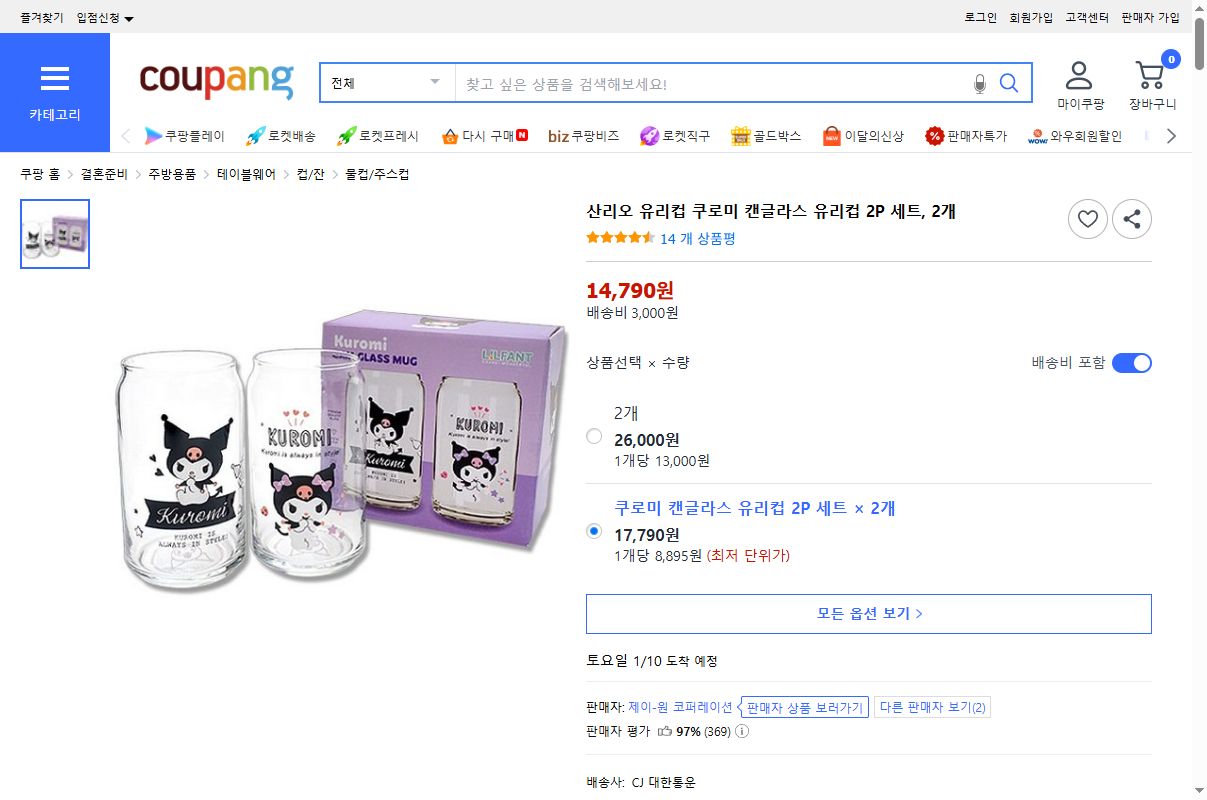Open the 전체 search category dropdown
The height and width of the screenshot is (800, 1207).
[386, 83]
